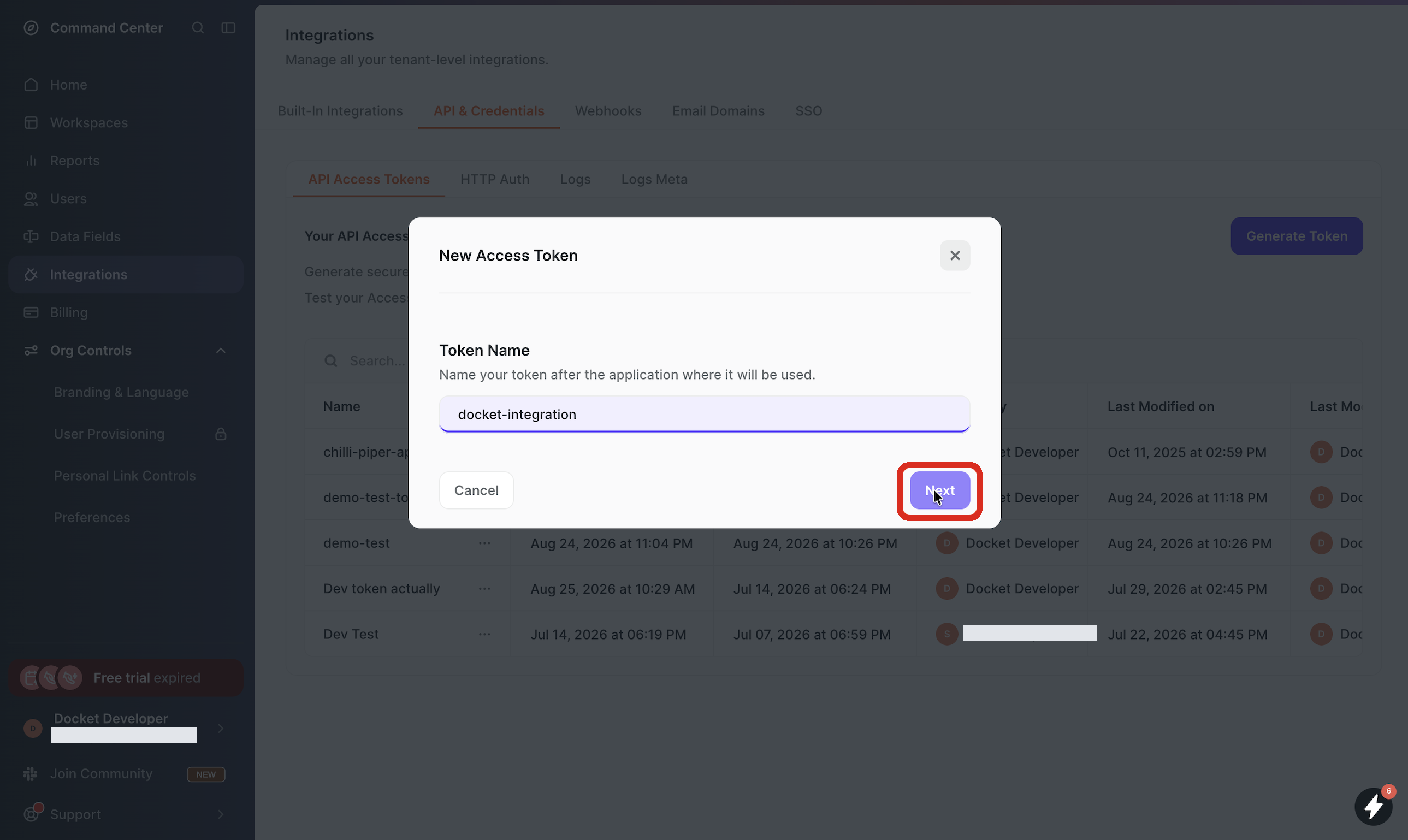The image size is (1408, 840).
Task: Switch to the Built-In Integrations tab
Action: pyautogui.click(x=340, y=111)
